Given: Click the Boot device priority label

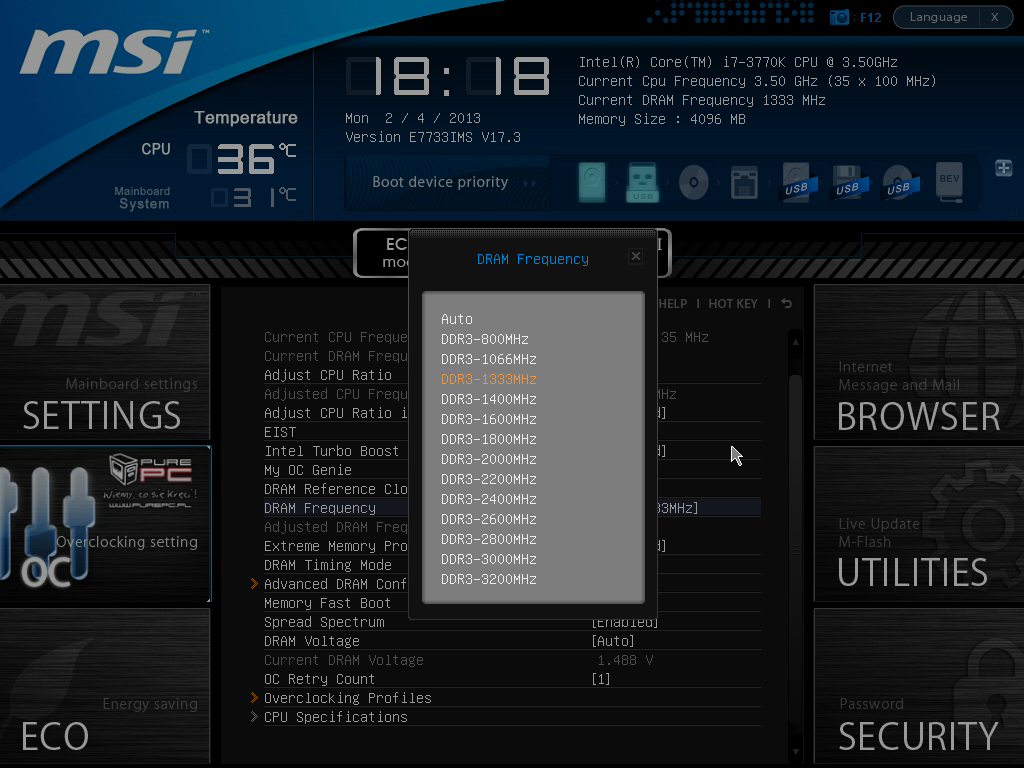Looking at the screenshot, I should (x=440, y=182).
